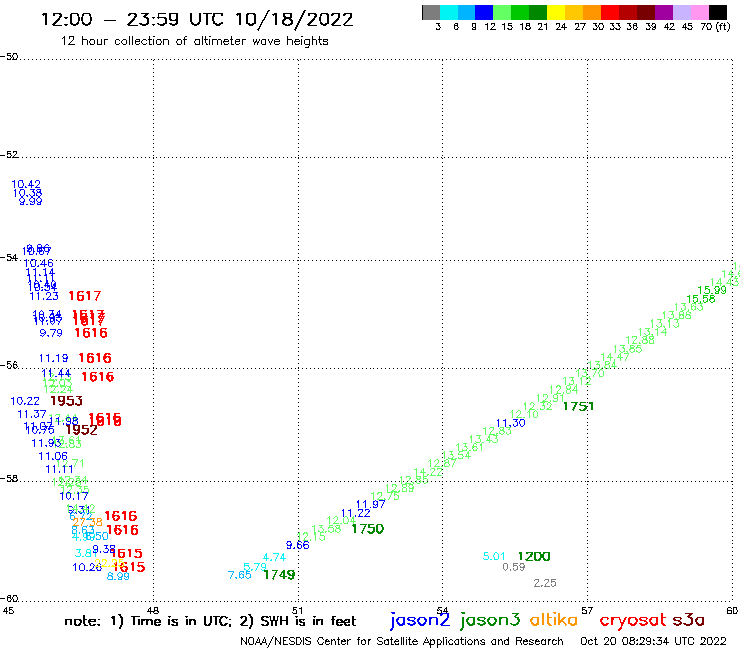Viewport: 740px width, 650px height.
Task: Click the note about UTC time and SWH feet
Action: coord(210,621)
